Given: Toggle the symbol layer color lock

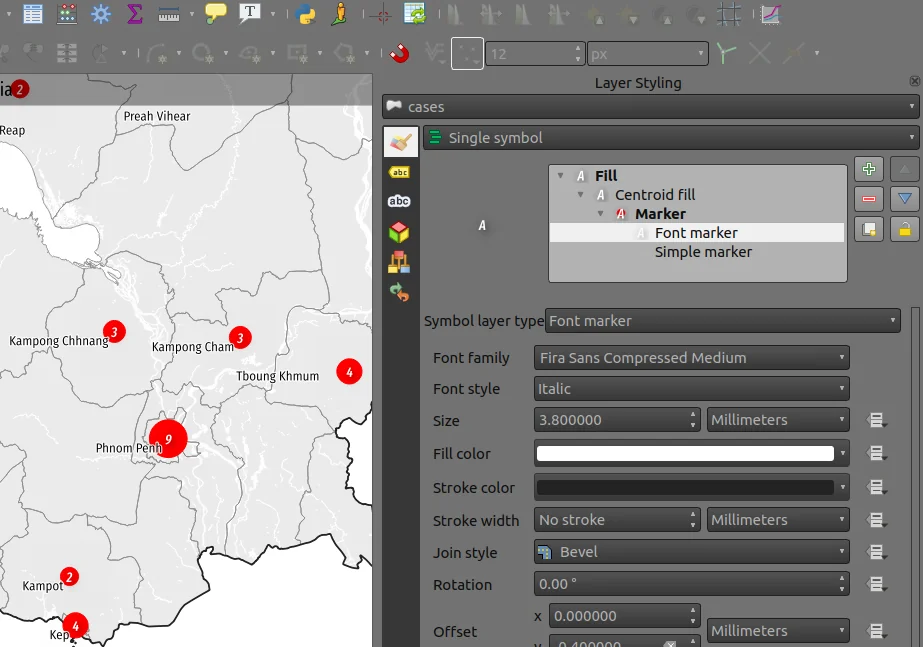Looking at the screenshot, I should [x=904, y=230].
